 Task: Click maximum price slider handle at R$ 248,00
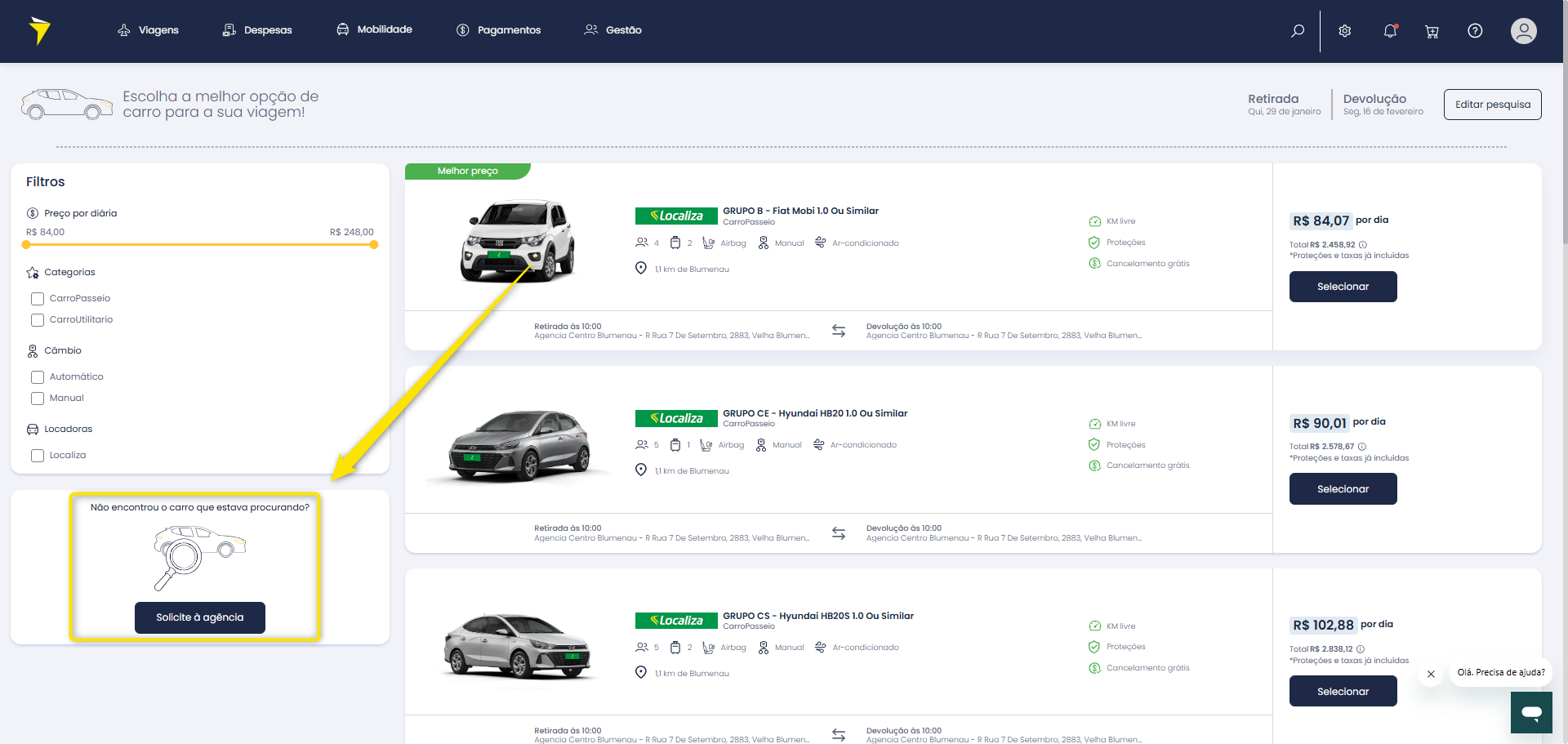(374, 245)
